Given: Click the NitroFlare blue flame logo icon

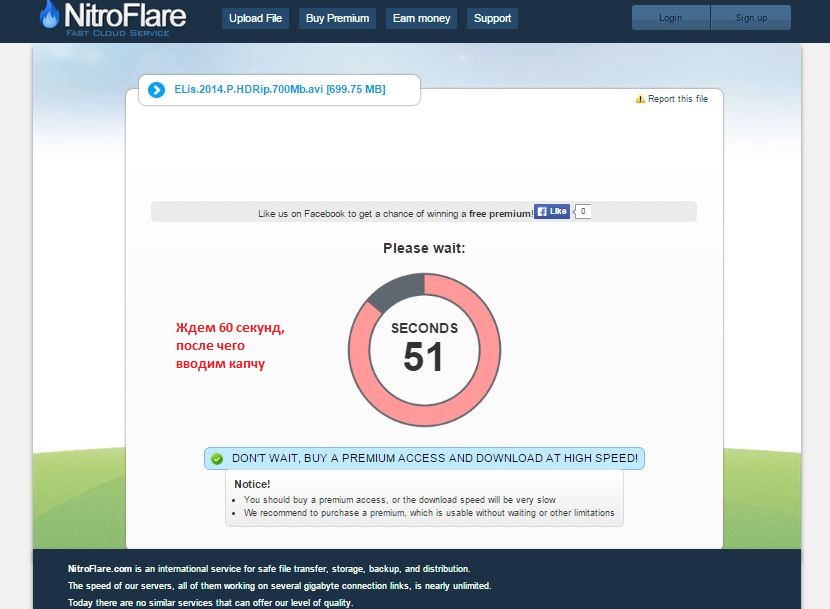Looking at the screenshot, I should [x=49, y=15].
